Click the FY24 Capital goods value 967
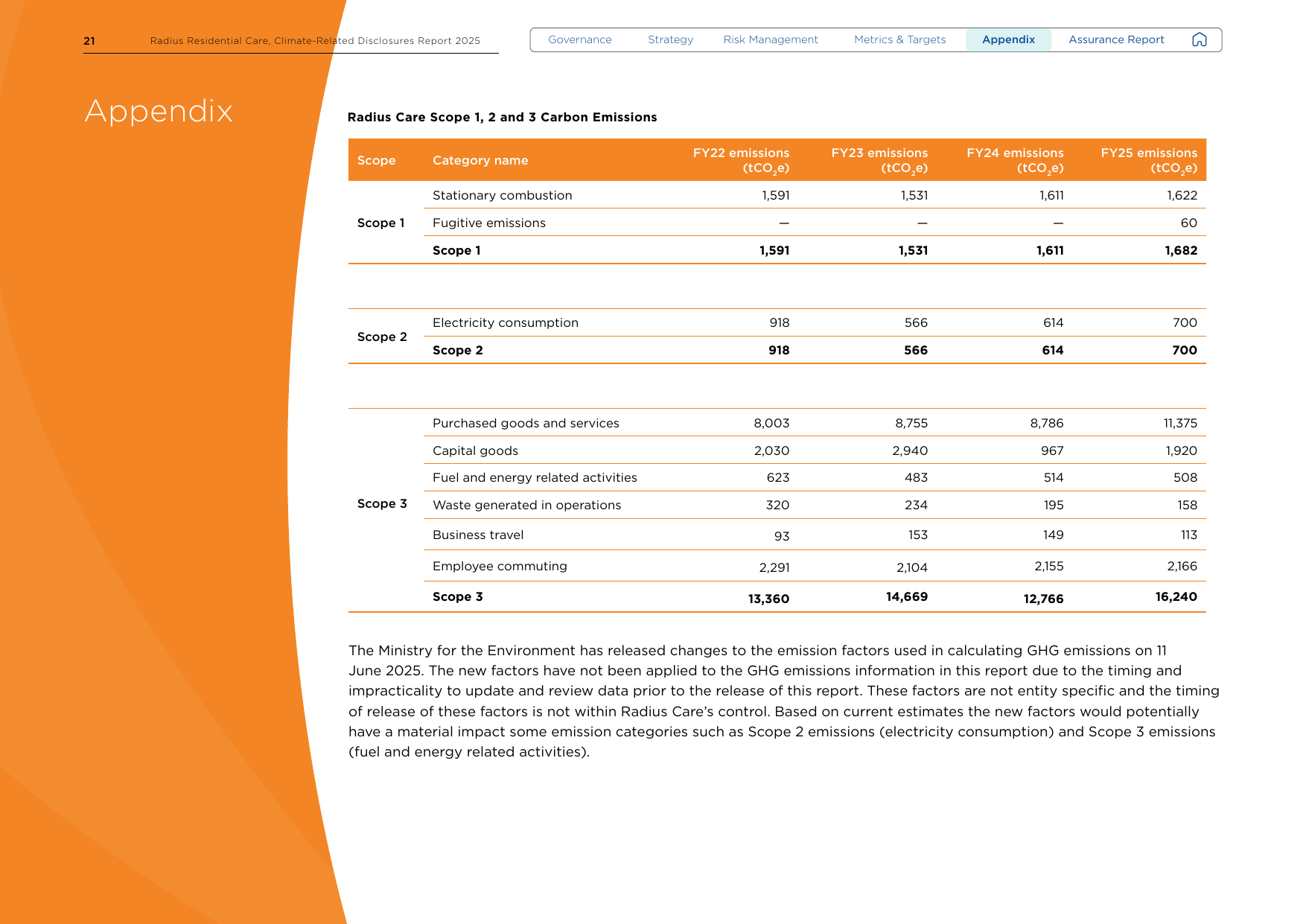The image size is (1306, 924). [1052, 450]
